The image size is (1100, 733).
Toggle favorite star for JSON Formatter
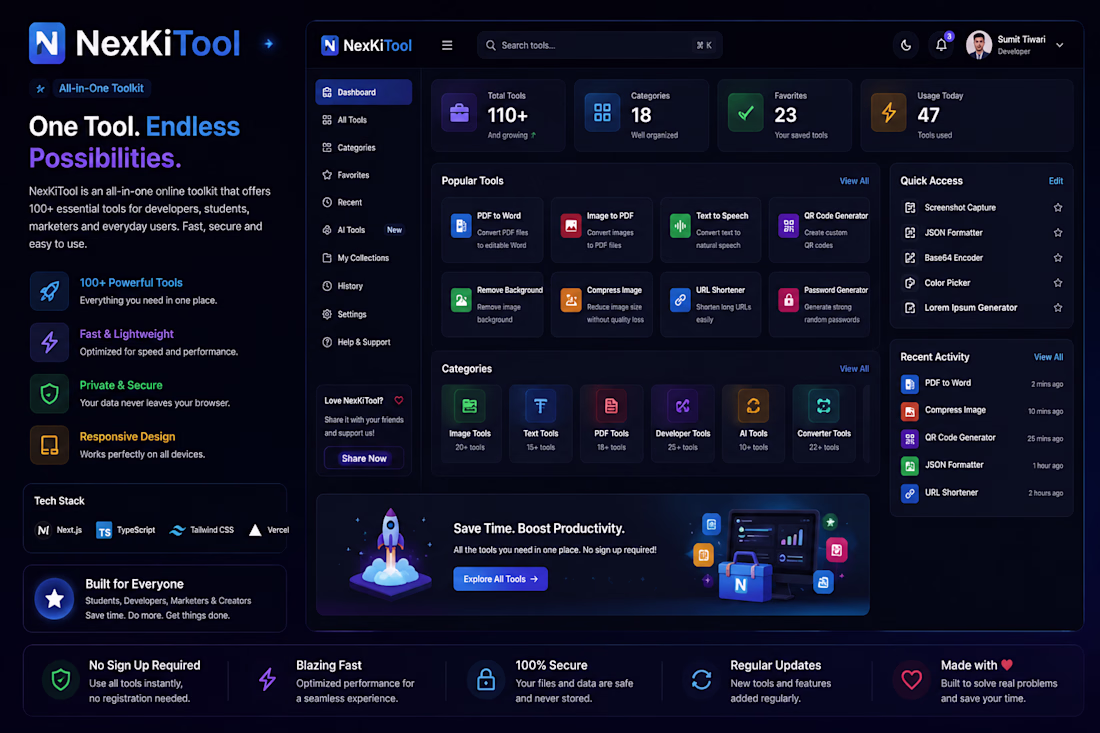(x=1057, y=233)
